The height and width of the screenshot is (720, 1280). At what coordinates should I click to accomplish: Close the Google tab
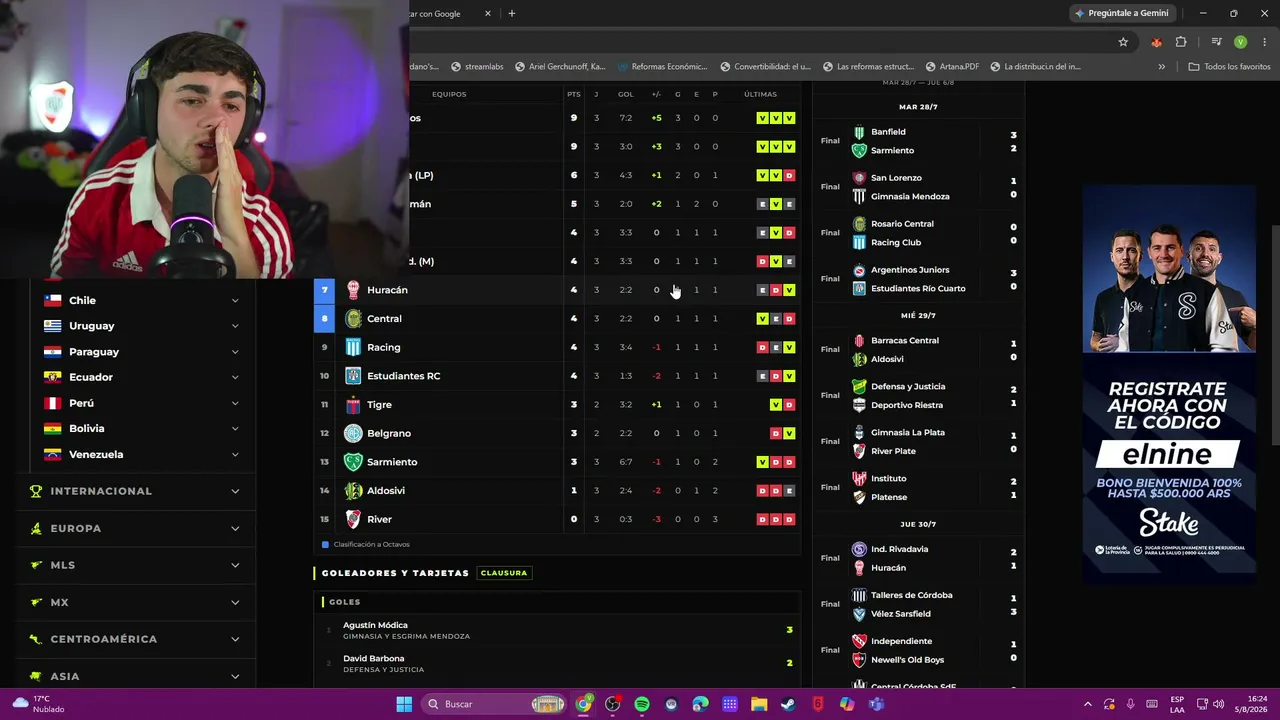pos(488,14)
